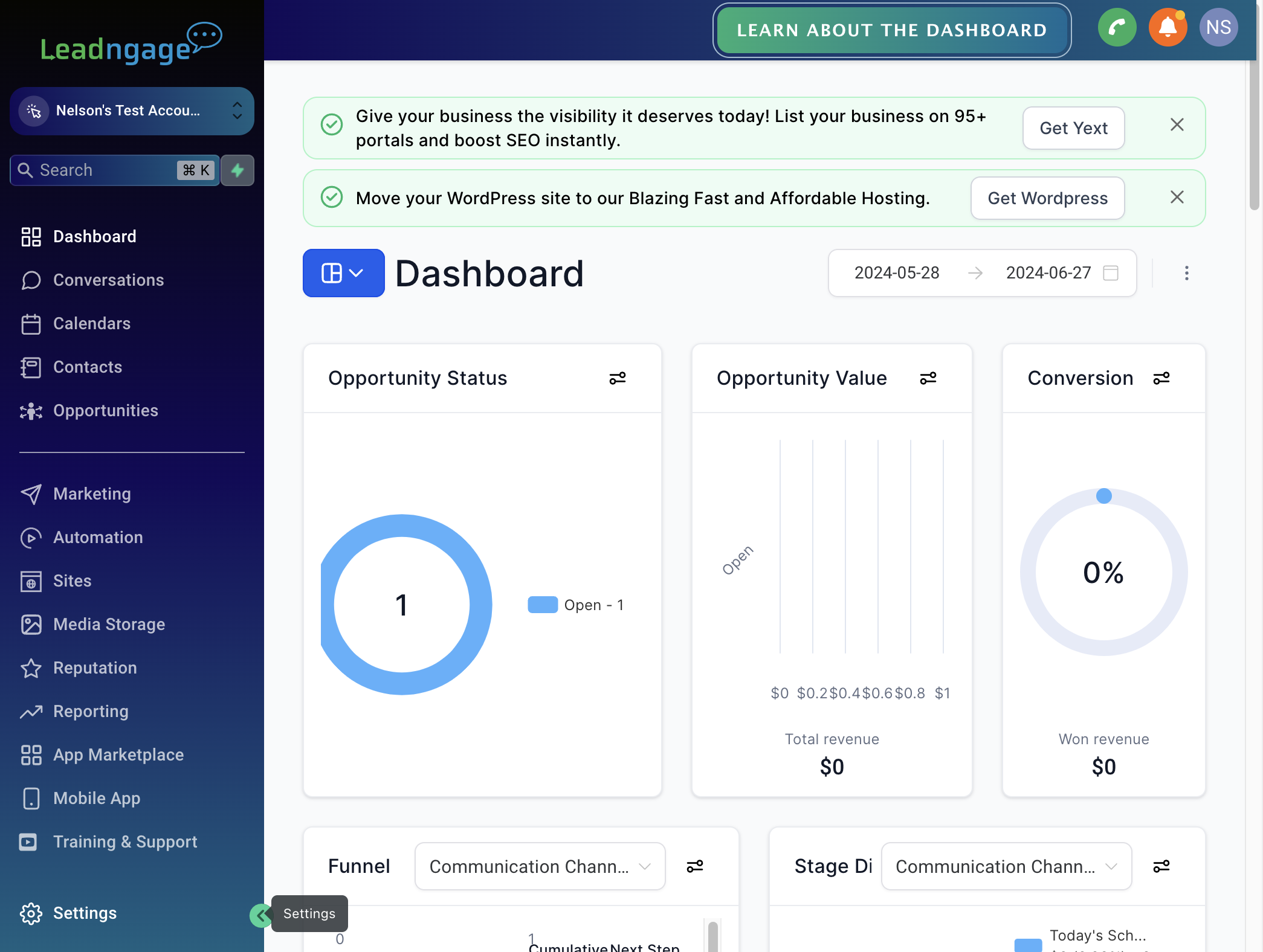This screenshot has height=952, width=1263.
Task: Click the Training & Support icon
Action: pos(28,842)
